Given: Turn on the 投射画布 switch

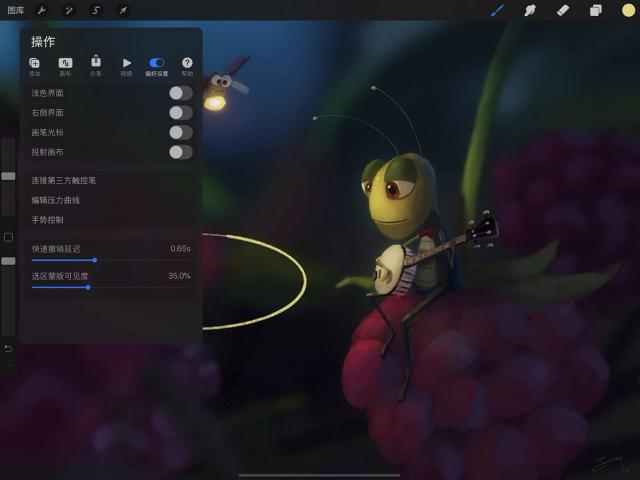Looking at the screenshot, I should tap(181, 152).
